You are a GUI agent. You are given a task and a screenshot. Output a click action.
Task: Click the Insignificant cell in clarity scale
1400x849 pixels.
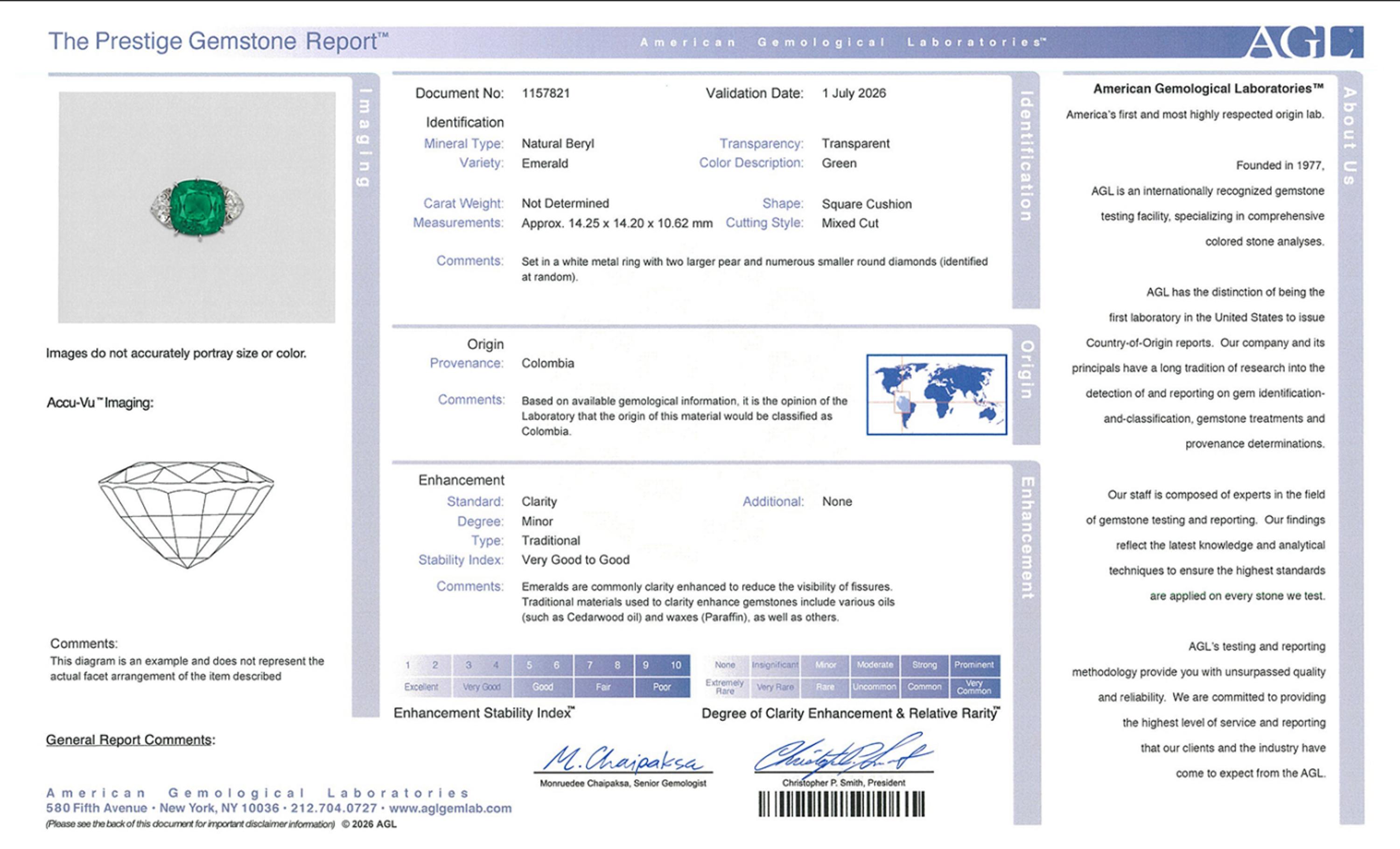[775, 665]
